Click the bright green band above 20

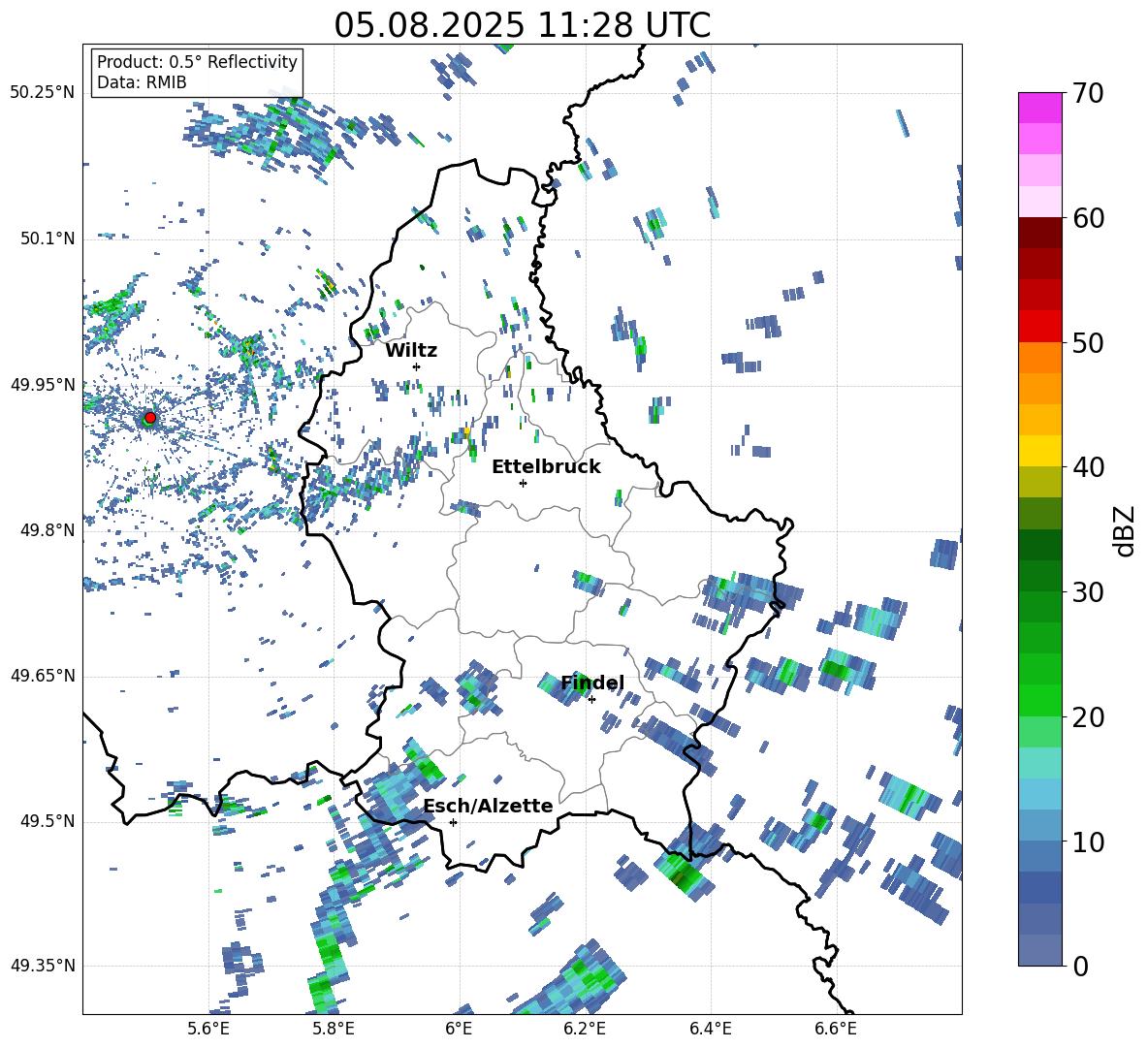coord(1039,700)
